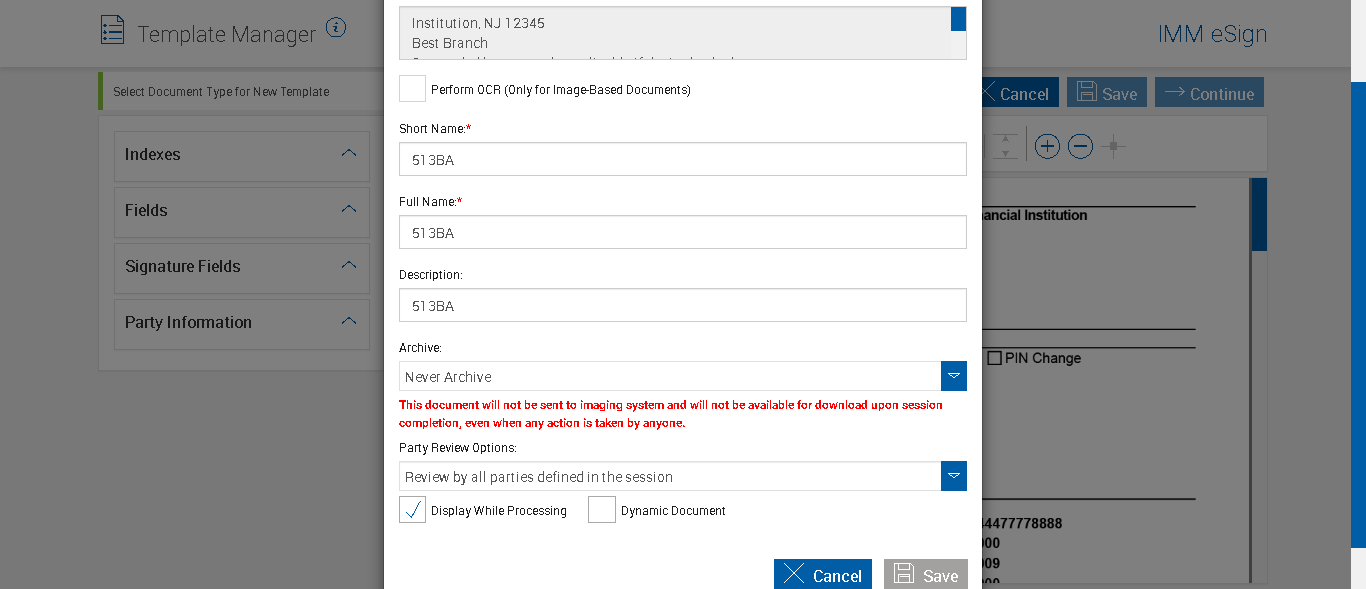This screenshot has height=589, width=1366.
Task: Toggle the Party Information section chevron
Action: [x=349, y=322]
